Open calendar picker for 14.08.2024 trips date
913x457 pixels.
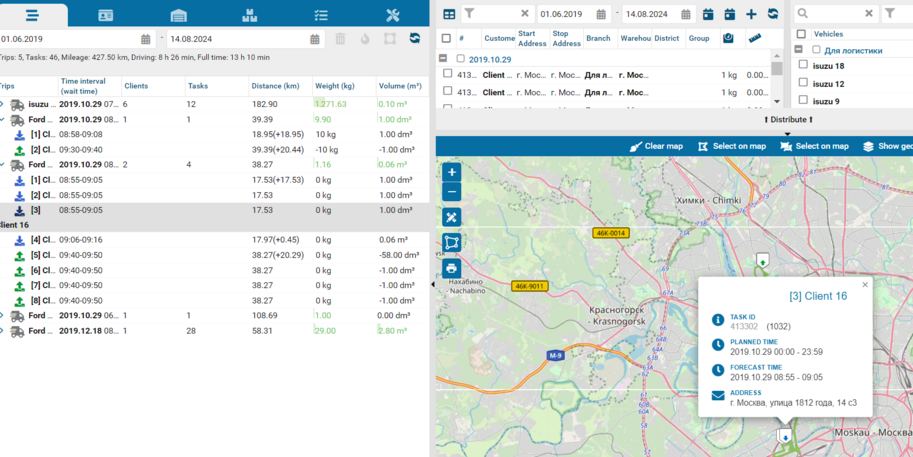point(315,39)
